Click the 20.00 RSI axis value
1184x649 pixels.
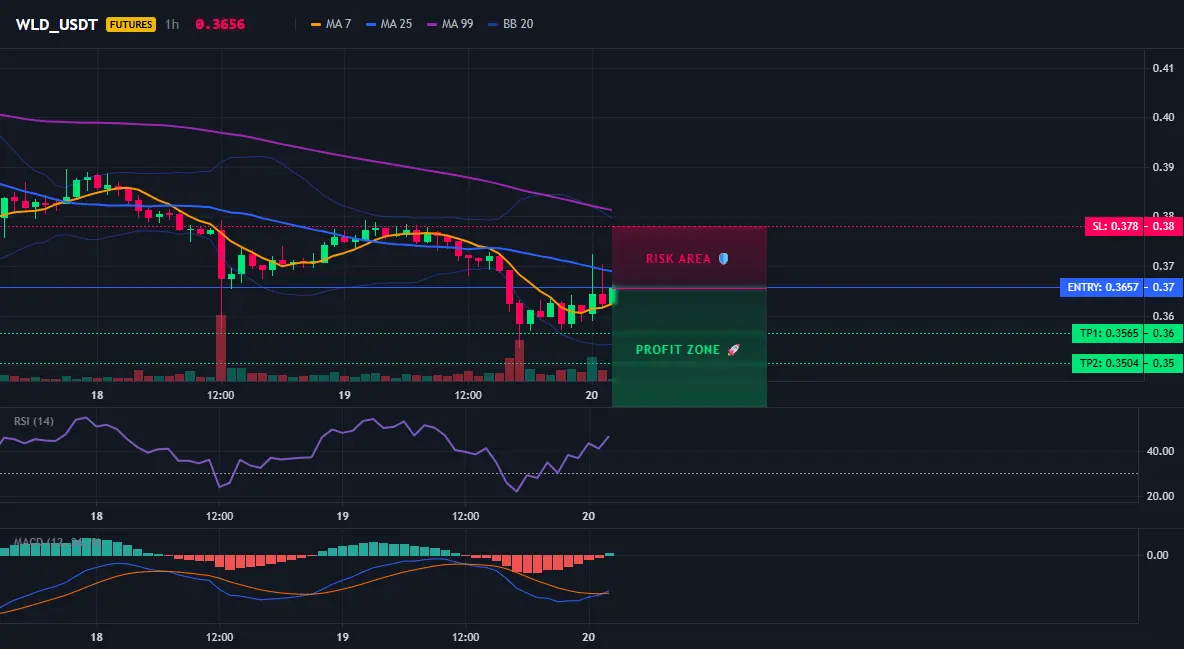pyautogui.click(x=1160, y=496)
